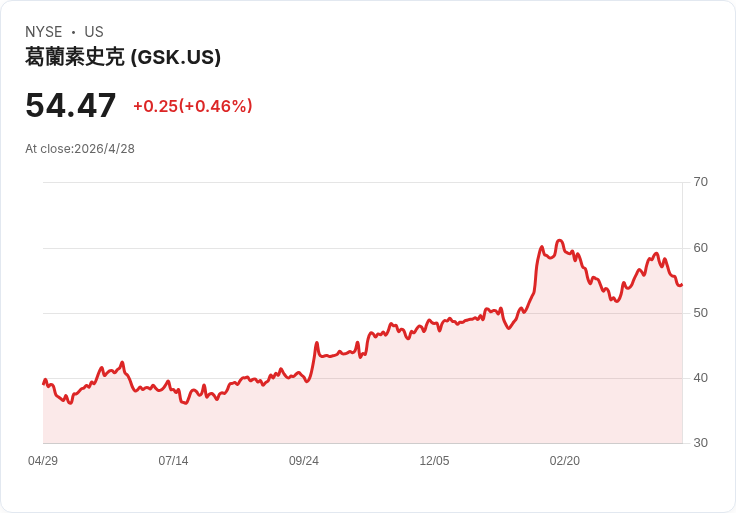
Task: Open the 葛蘭素史克 (GSK.US) stock title
Action: click(123, 57)
